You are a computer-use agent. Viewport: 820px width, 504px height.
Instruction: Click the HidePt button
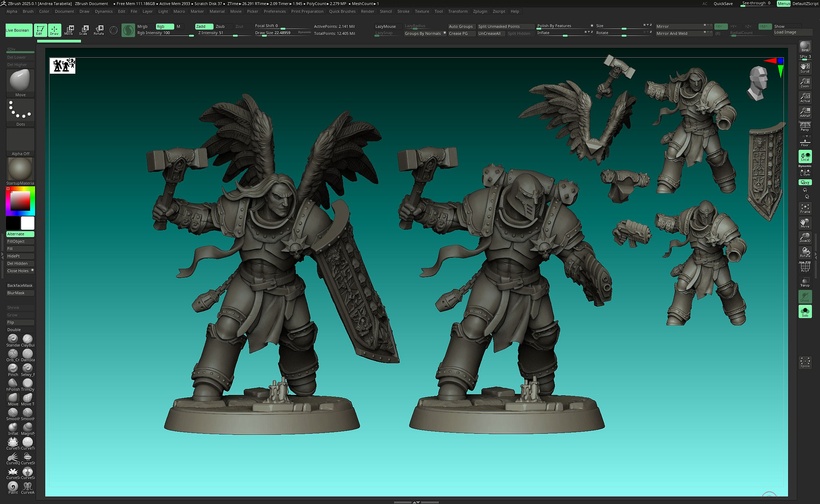coord(20,256)
